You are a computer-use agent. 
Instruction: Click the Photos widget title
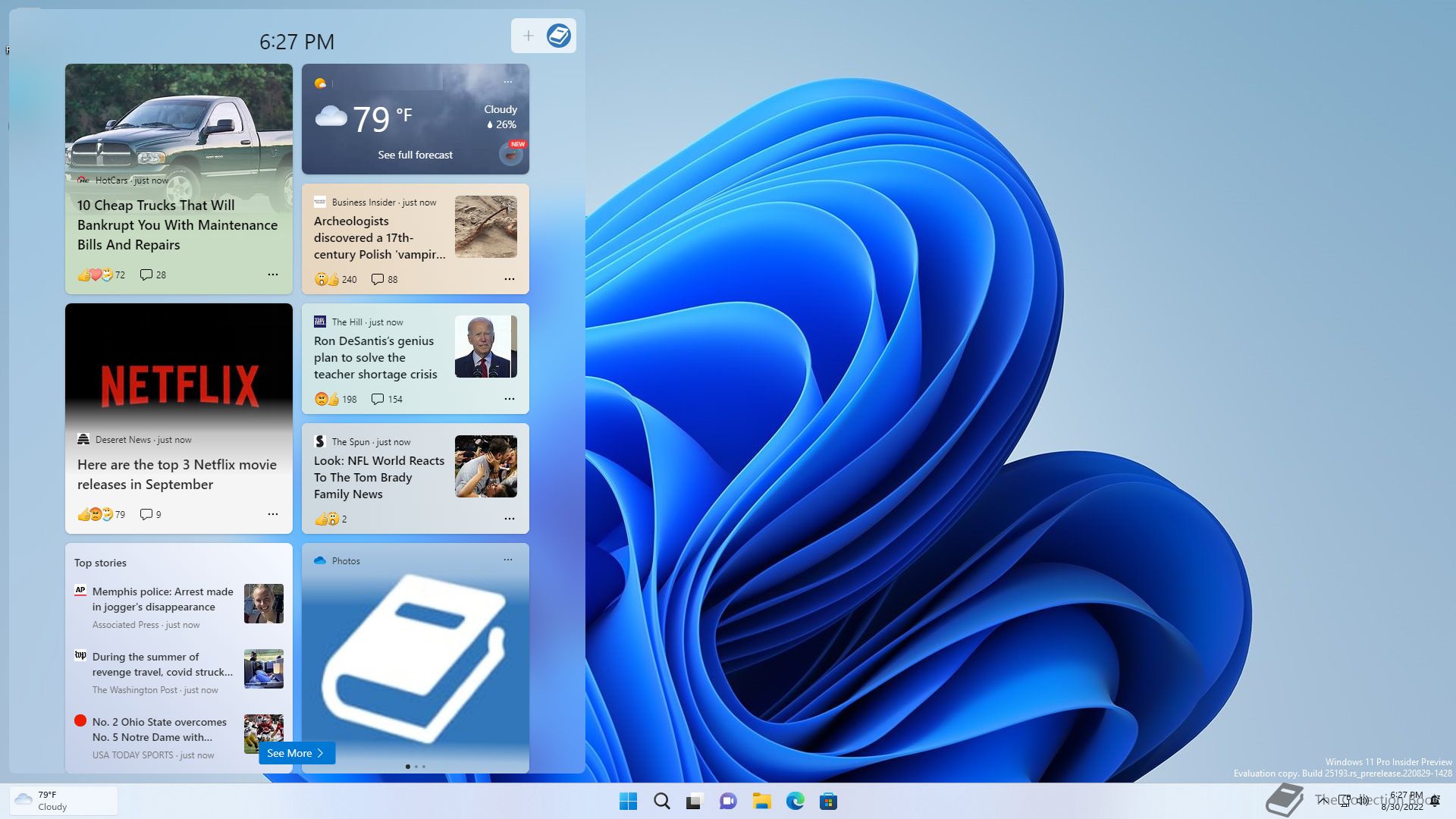pyautogui.click(x=346, y=561)
